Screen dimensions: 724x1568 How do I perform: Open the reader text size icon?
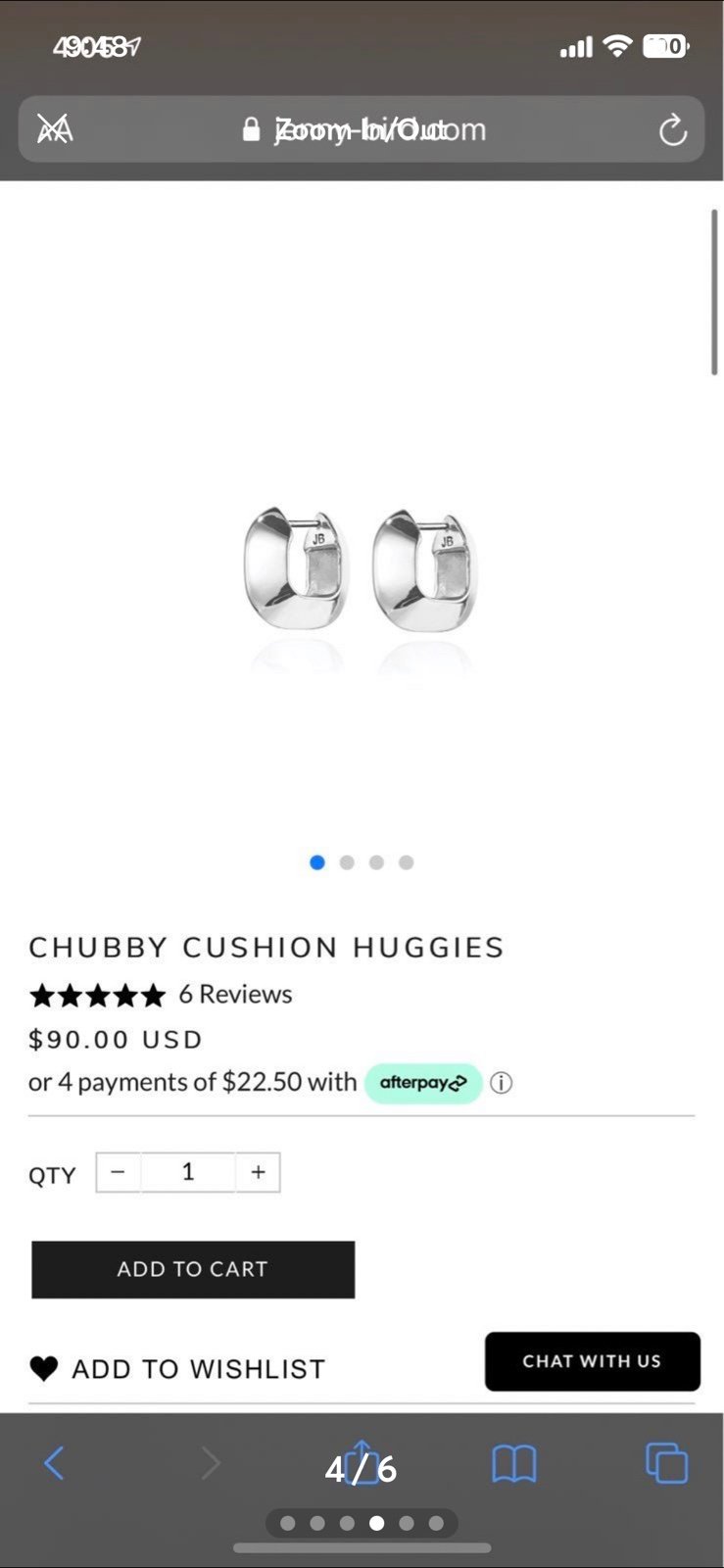pyautogui.click(x=55, y=128)
